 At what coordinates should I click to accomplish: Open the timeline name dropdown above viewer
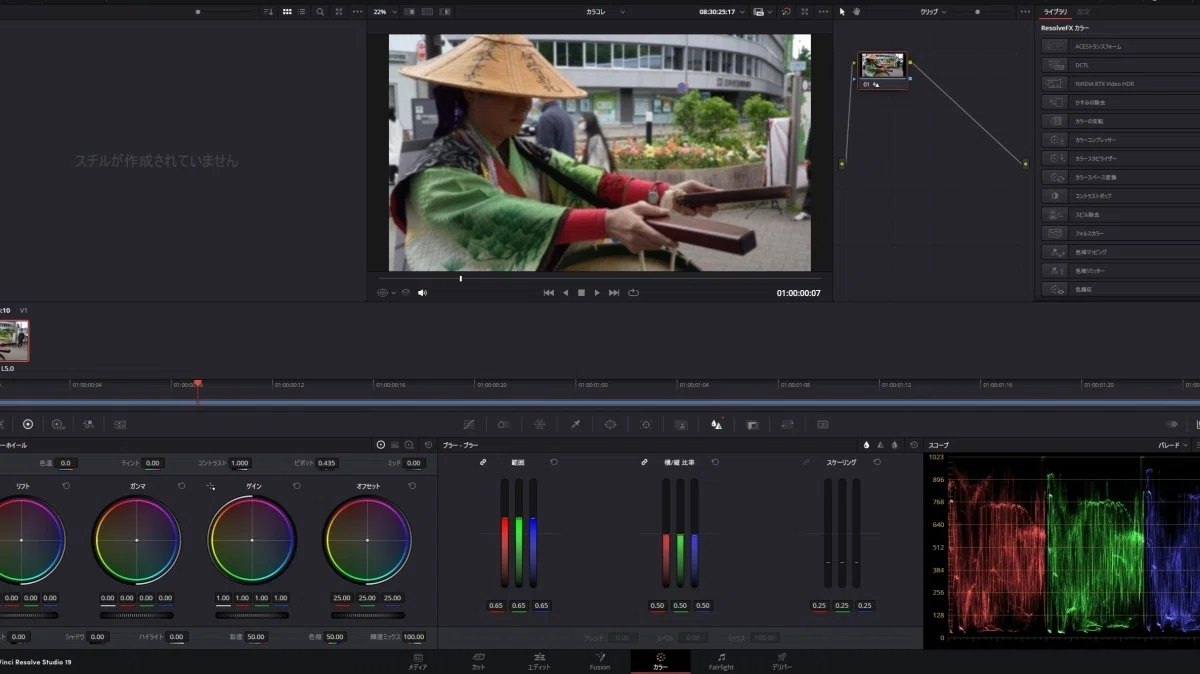(x=606, y=12)
